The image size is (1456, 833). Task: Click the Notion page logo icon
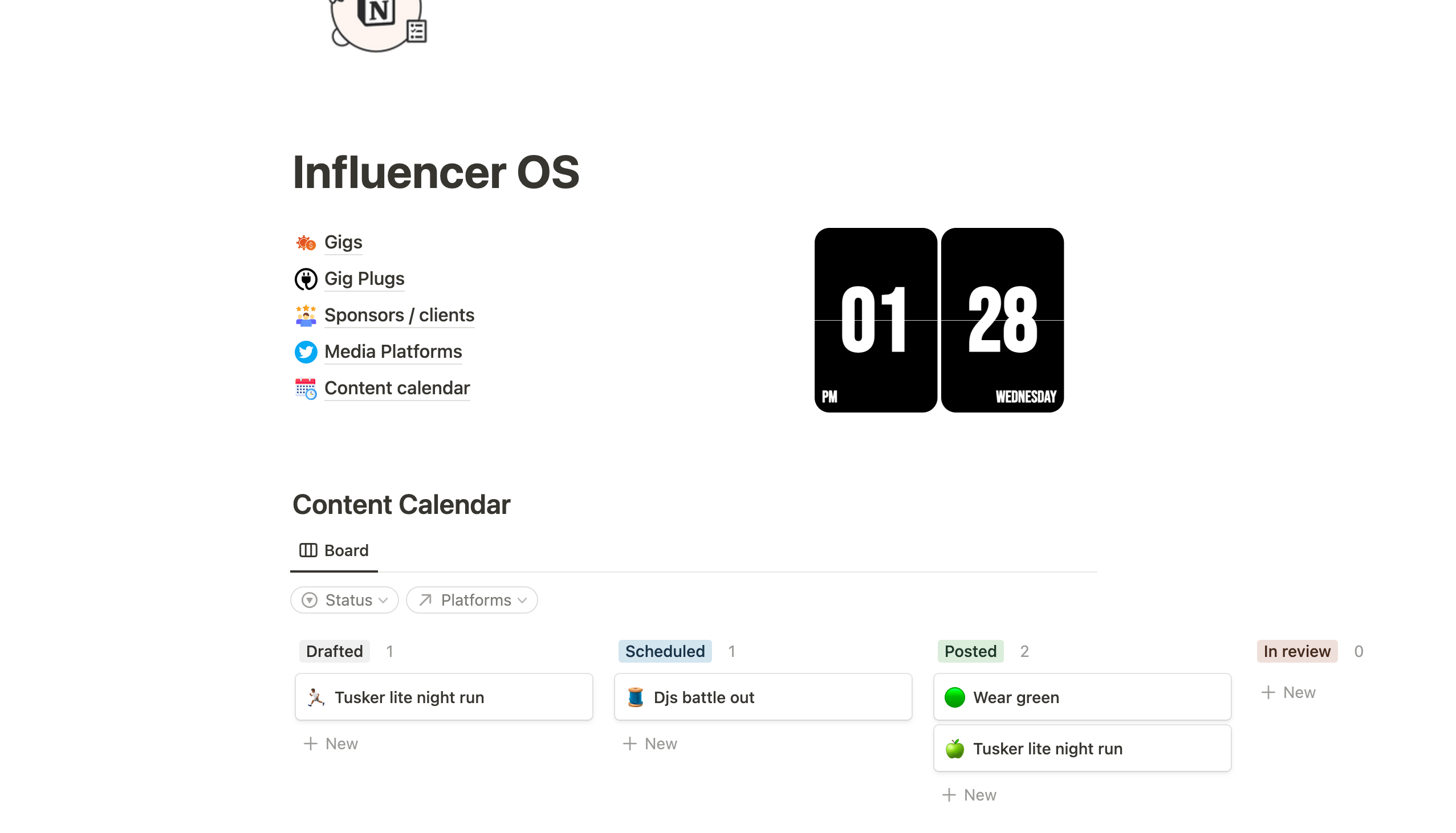[378, 20]
